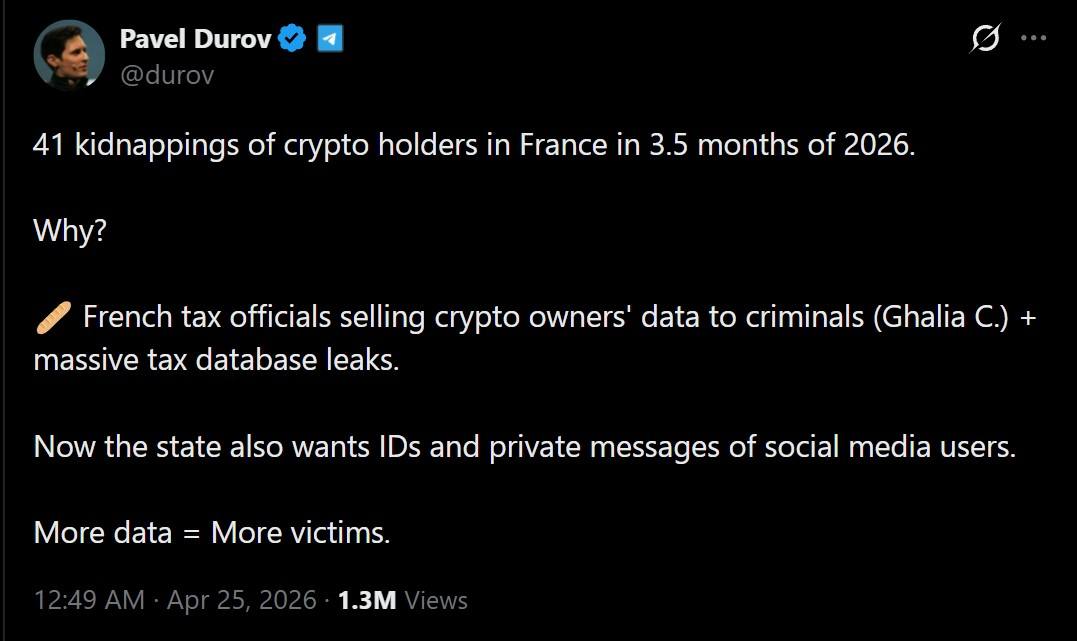The width and height of the screenshot is (1077, 641).
Task: Click the 12:49 AM timestamp
Action: point(89,600)
